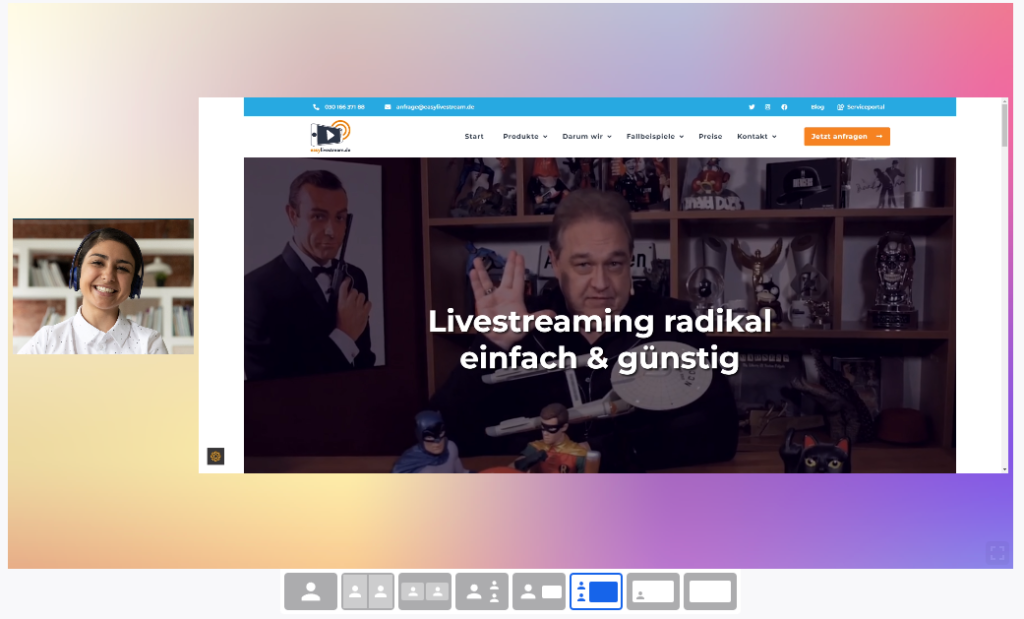1024x619 pixels.
Task: Open the Fallbeispiele dropdown menu
Action: pos(654,136)
